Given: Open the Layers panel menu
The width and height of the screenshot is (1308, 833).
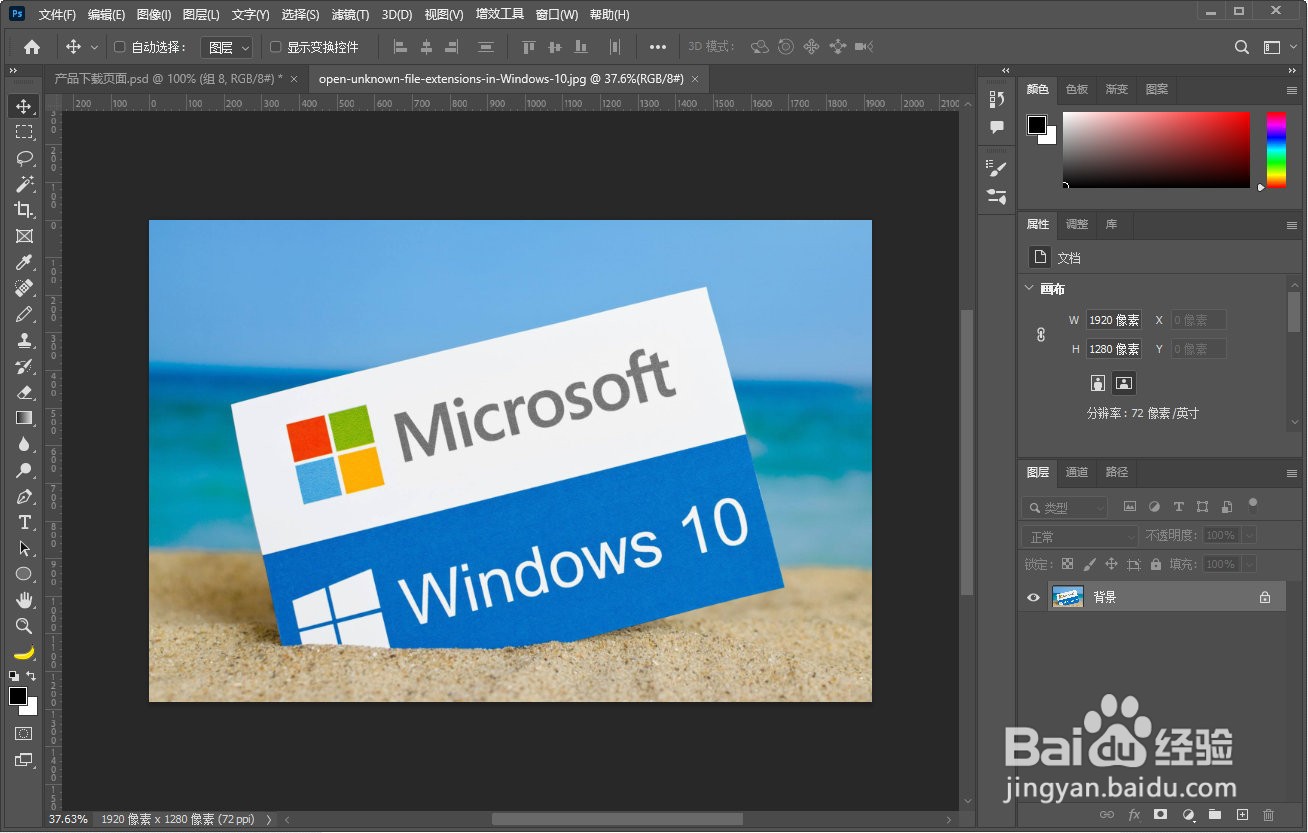Looking at the screenshot, I should pos(1292,473).
